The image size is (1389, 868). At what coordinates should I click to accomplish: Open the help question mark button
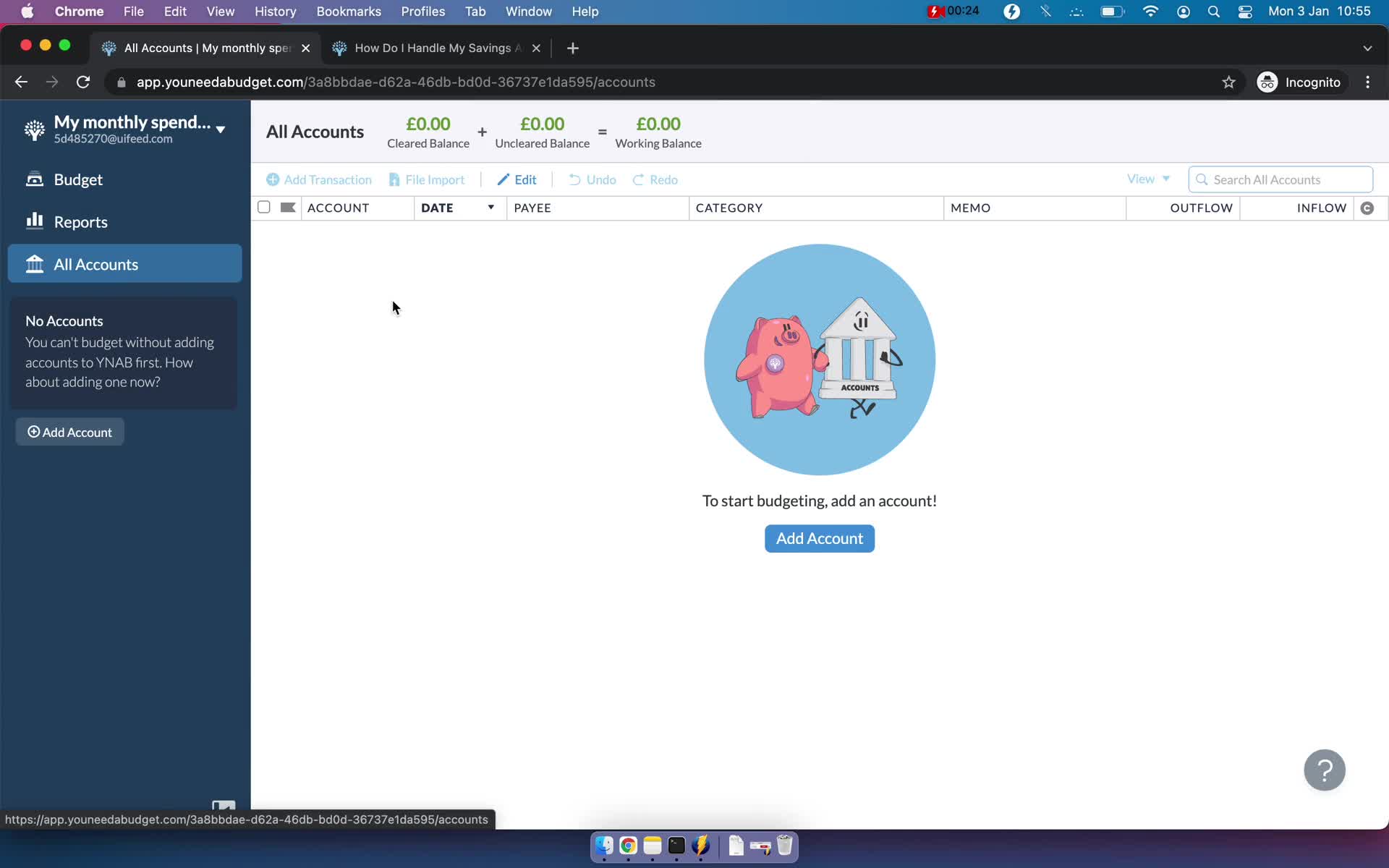coord(1325,770)
